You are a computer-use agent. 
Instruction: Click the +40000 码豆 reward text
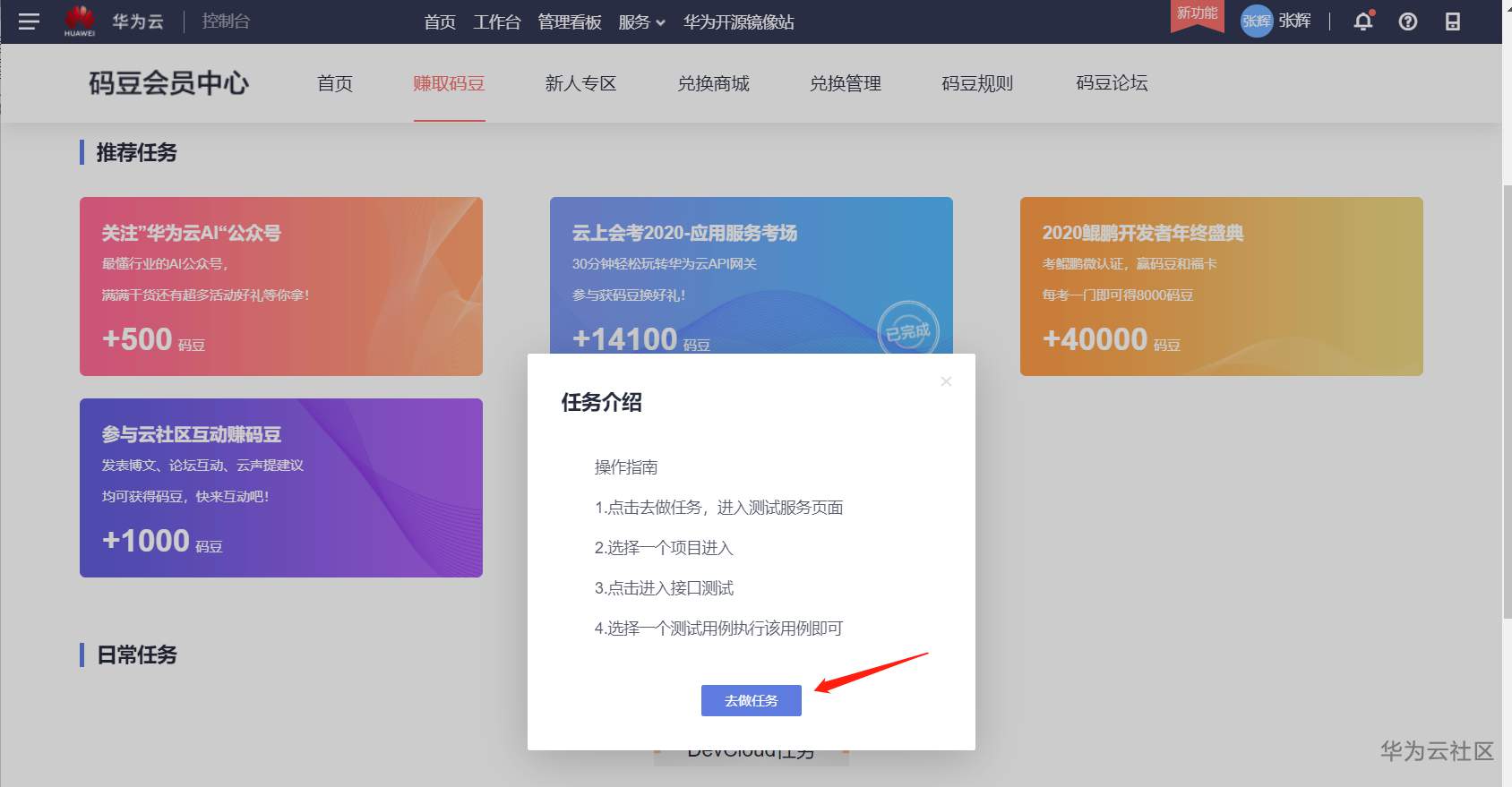[1112, 339]
